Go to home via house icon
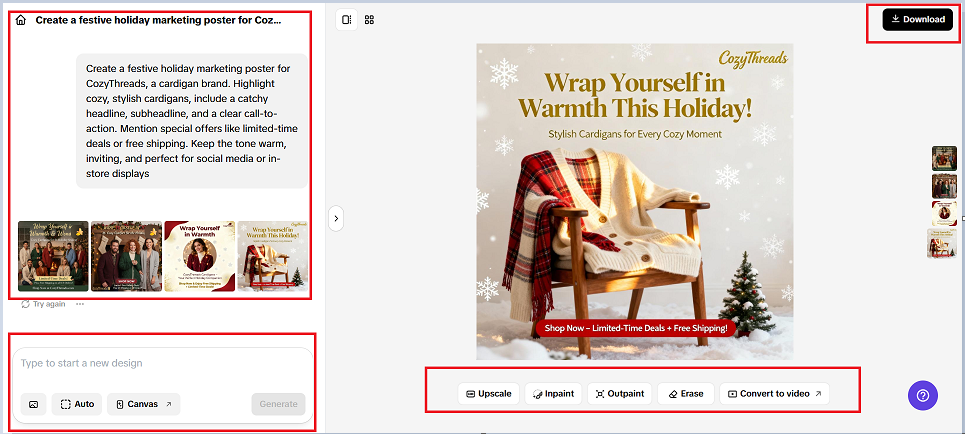 tap(21, 20)
